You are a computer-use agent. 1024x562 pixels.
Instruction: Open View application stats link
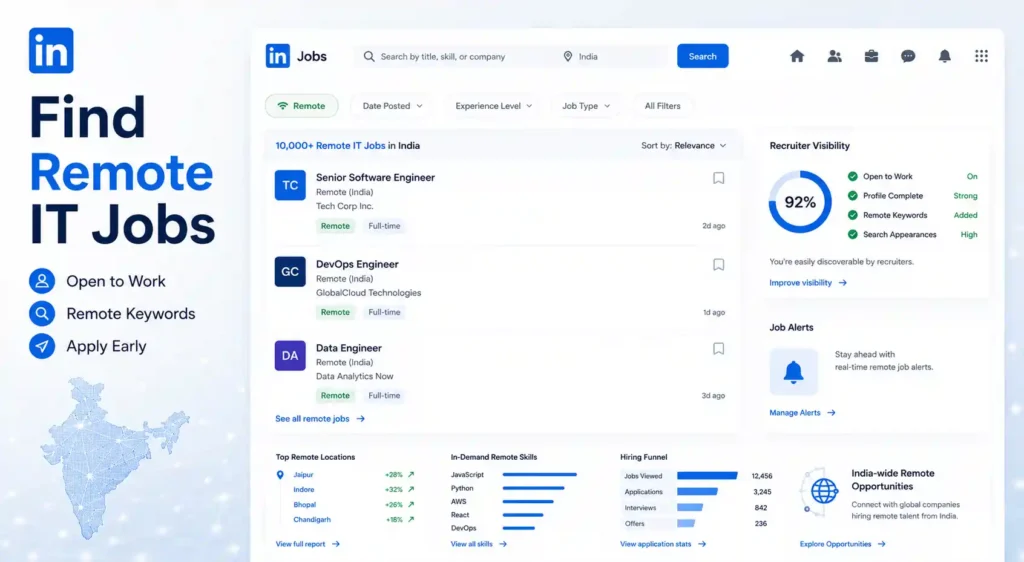tap(663, 544)
